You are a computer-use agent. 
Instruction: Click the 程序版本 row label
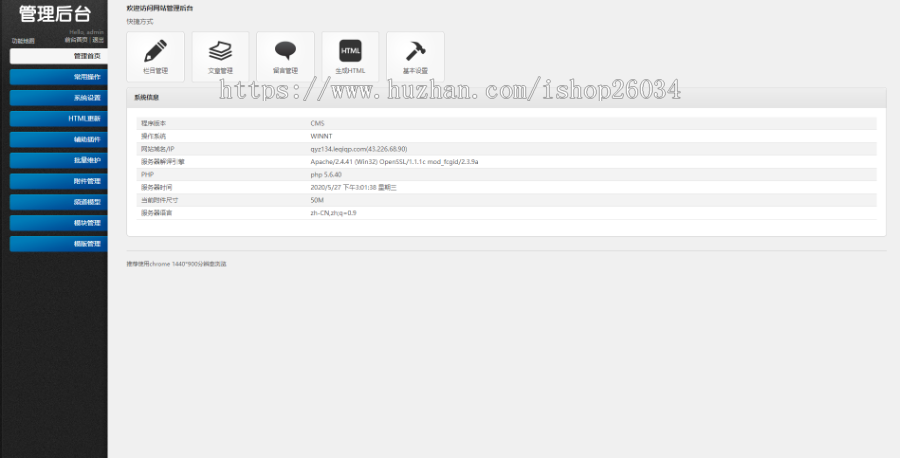tap(153, 123)
